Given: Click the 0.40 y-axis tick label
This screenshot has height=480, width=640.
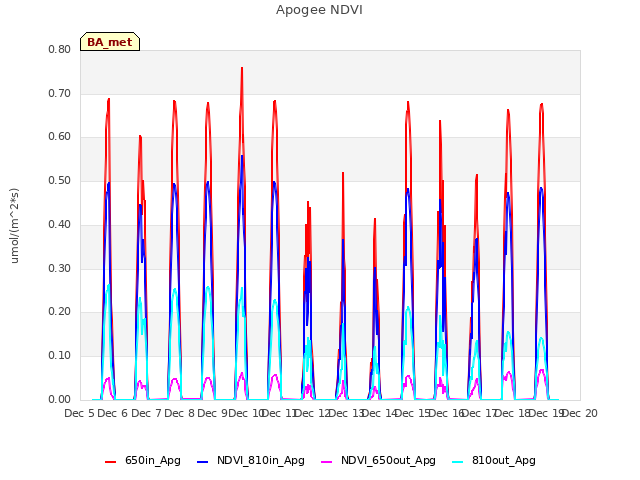Looking at the screenshot, I should tap(60, 224).
